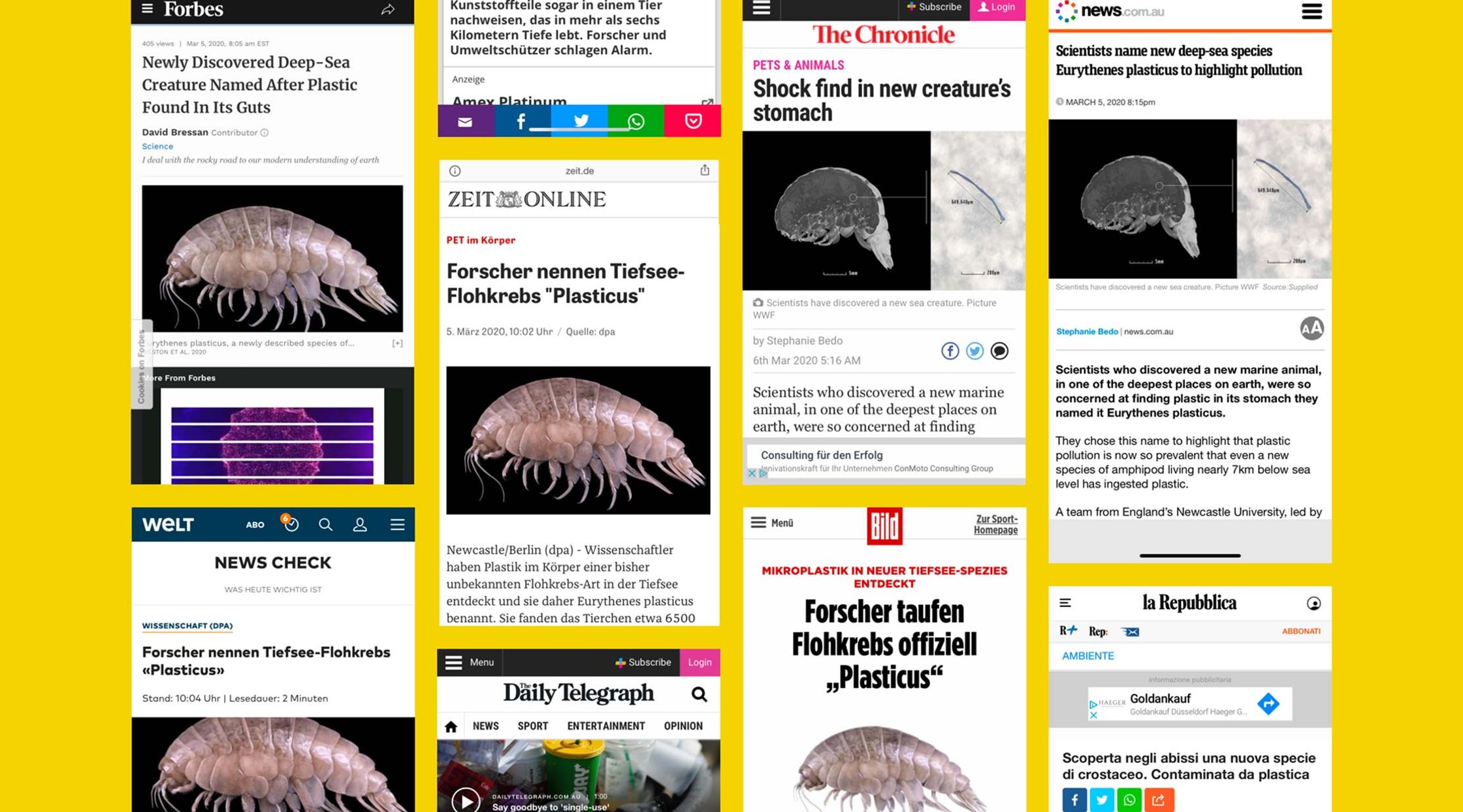Image resolution: width=1463 pixels, height=812 pixels.
Task: Click the WELT logo
Action: pyautogui.click(x=168, y=524)
